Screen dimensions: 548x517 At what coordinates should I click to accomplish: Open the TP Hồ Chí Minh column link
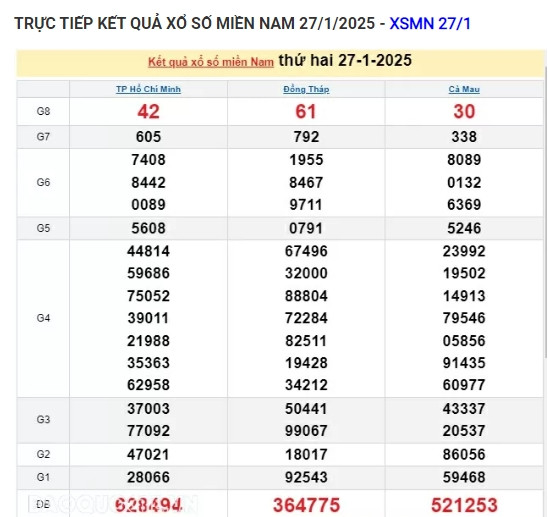149,89
